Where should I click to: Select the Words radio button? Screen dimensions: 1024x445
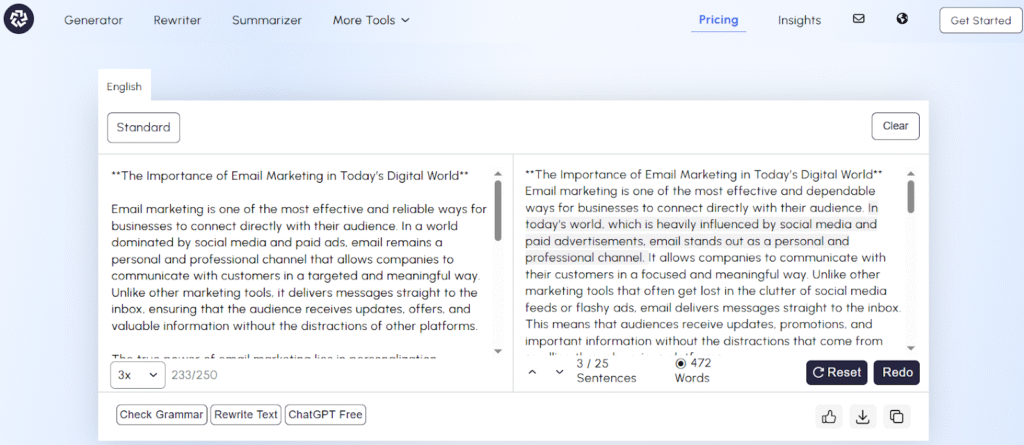click(681, 364)
